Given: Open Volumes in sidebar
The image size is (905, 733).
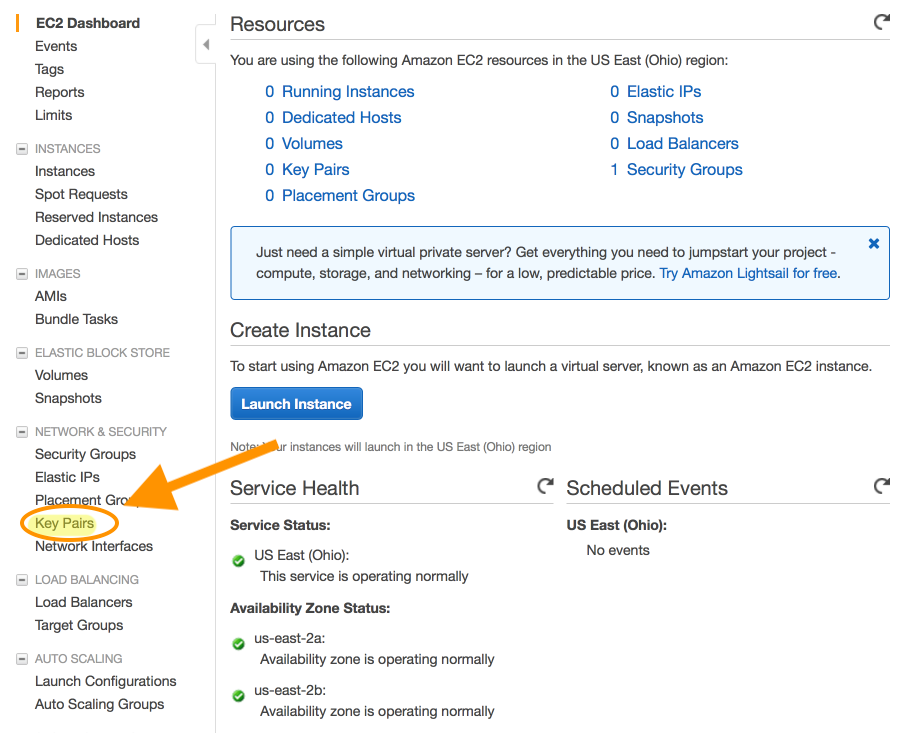Looking at the screenshot, I should tap(61, 375).
